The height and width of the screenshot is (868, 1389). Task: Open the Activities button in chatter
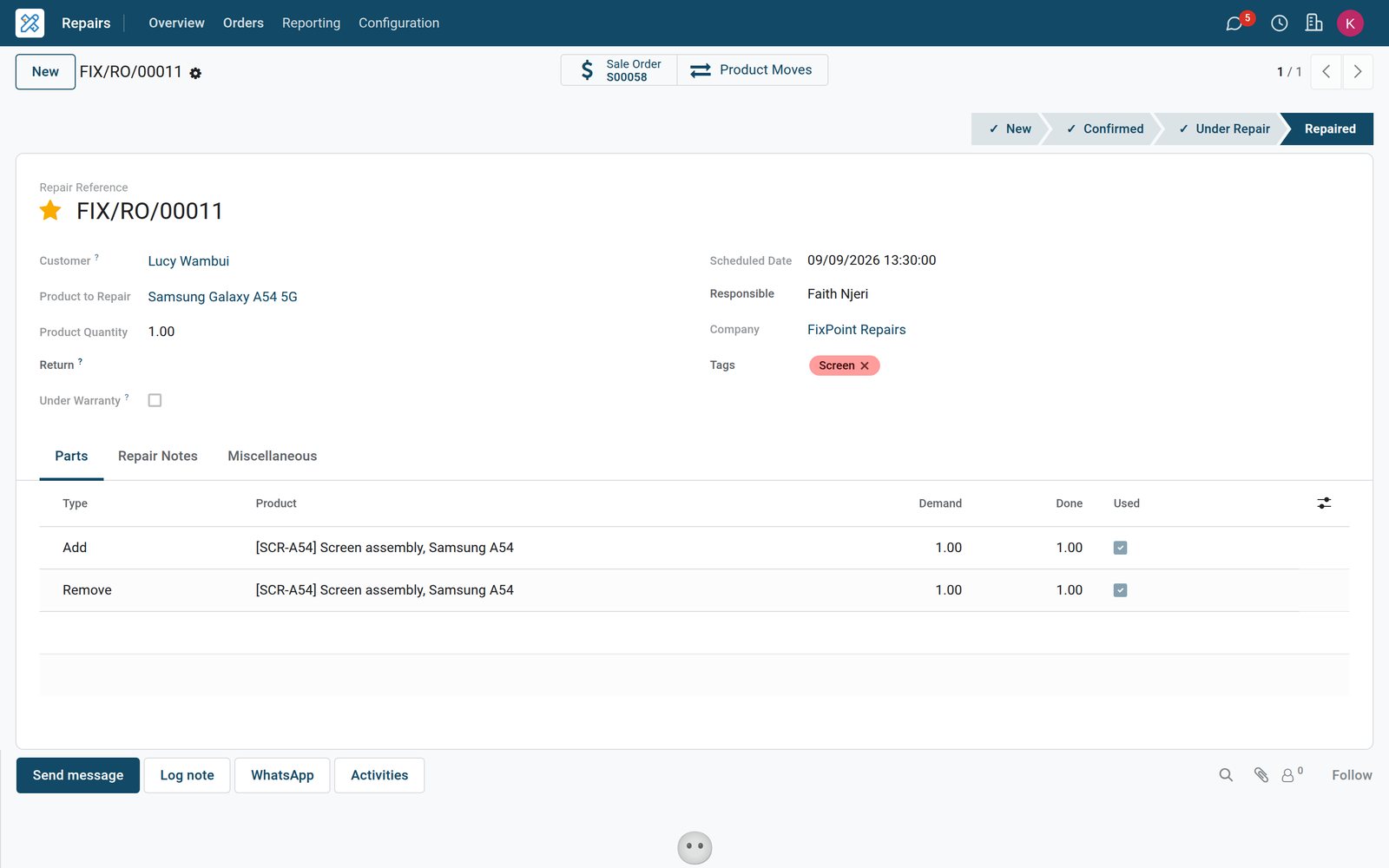pos(379,775)
